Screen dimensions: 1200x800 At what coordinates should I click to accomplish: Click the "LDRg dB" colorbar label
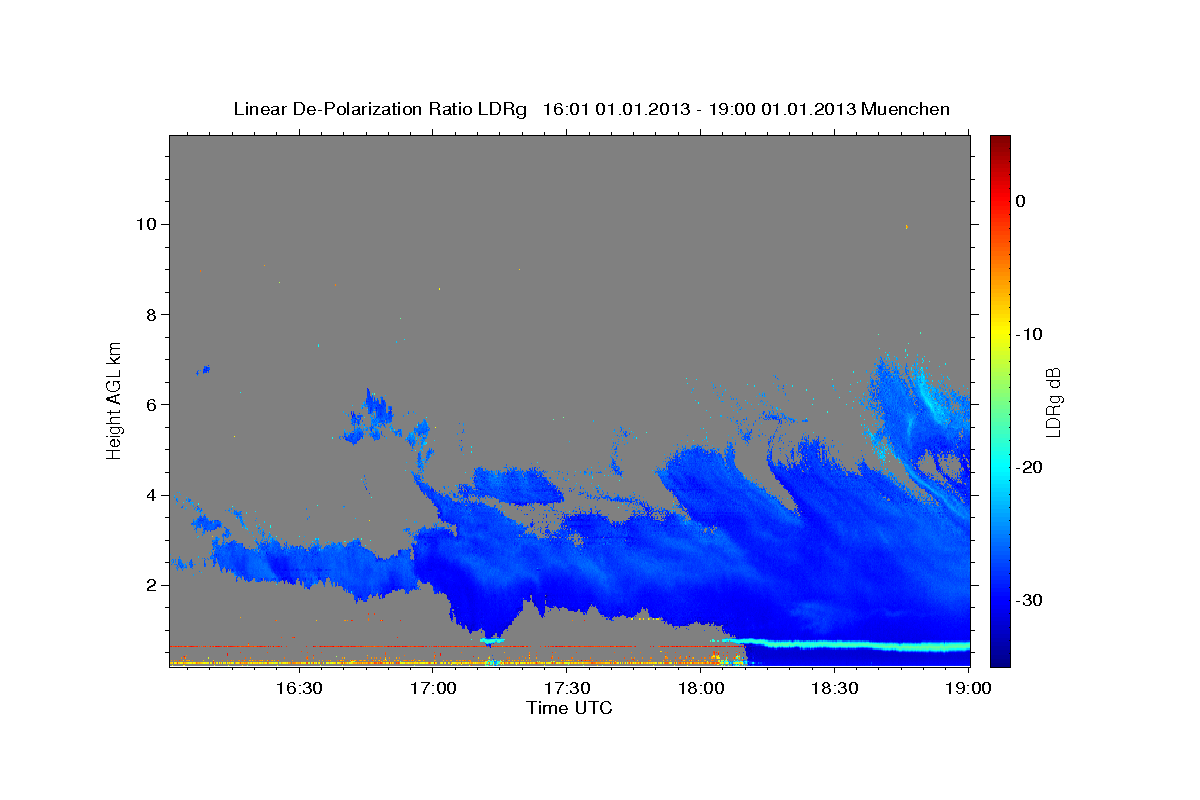pos(1053,400)
